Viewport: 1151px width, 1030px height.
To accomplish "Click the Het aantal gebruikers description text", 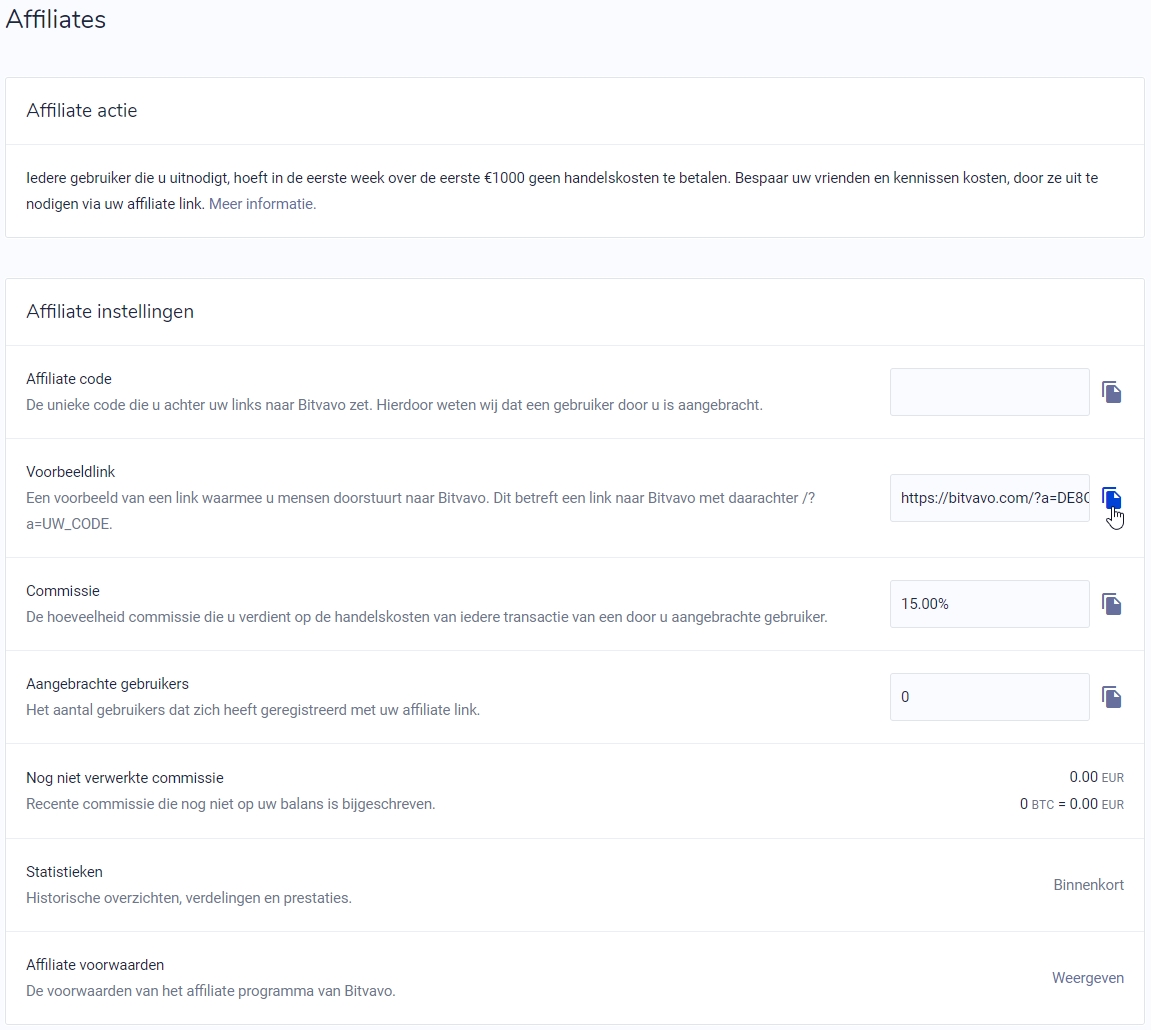I will click(253, 710).
